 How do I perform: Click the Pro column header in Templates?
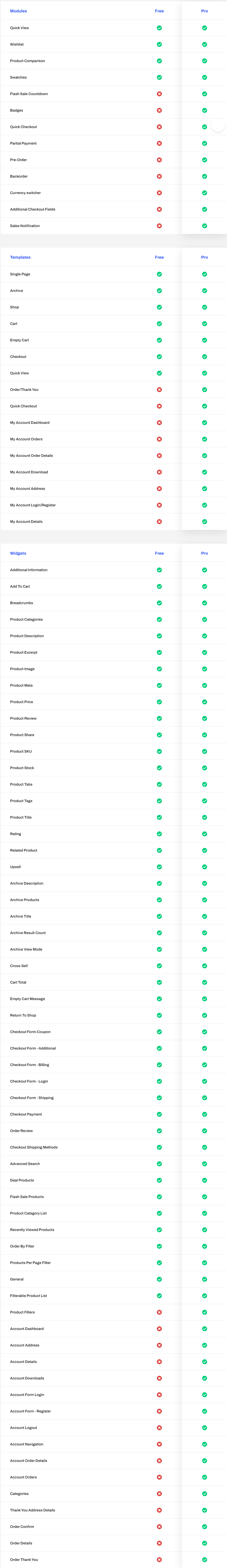(205, 258)
